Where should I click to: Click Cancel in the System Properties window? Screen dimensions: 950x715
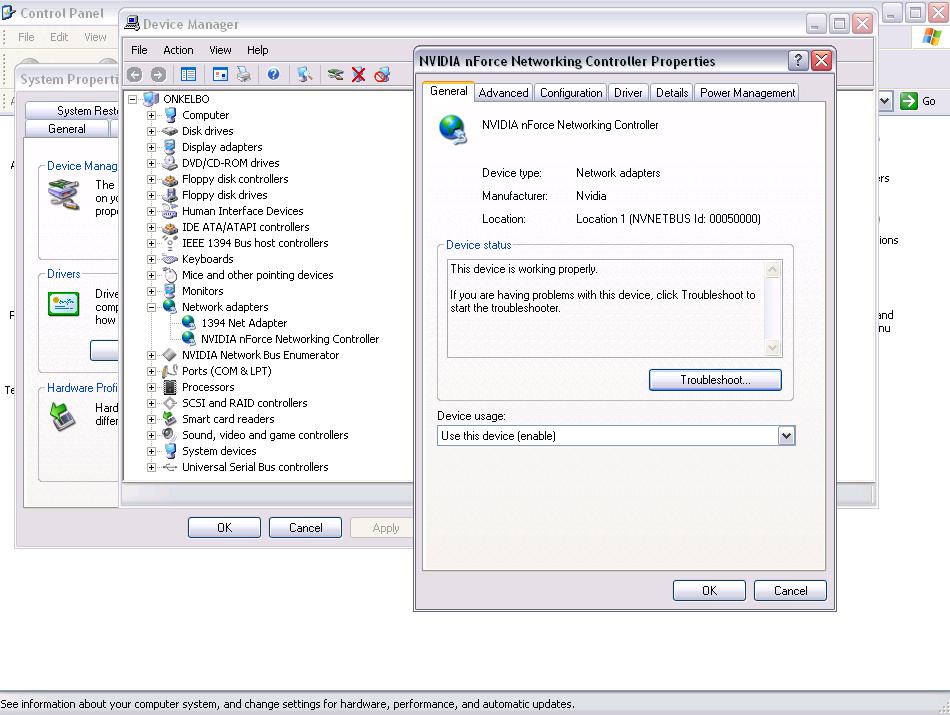pos(305,528)
